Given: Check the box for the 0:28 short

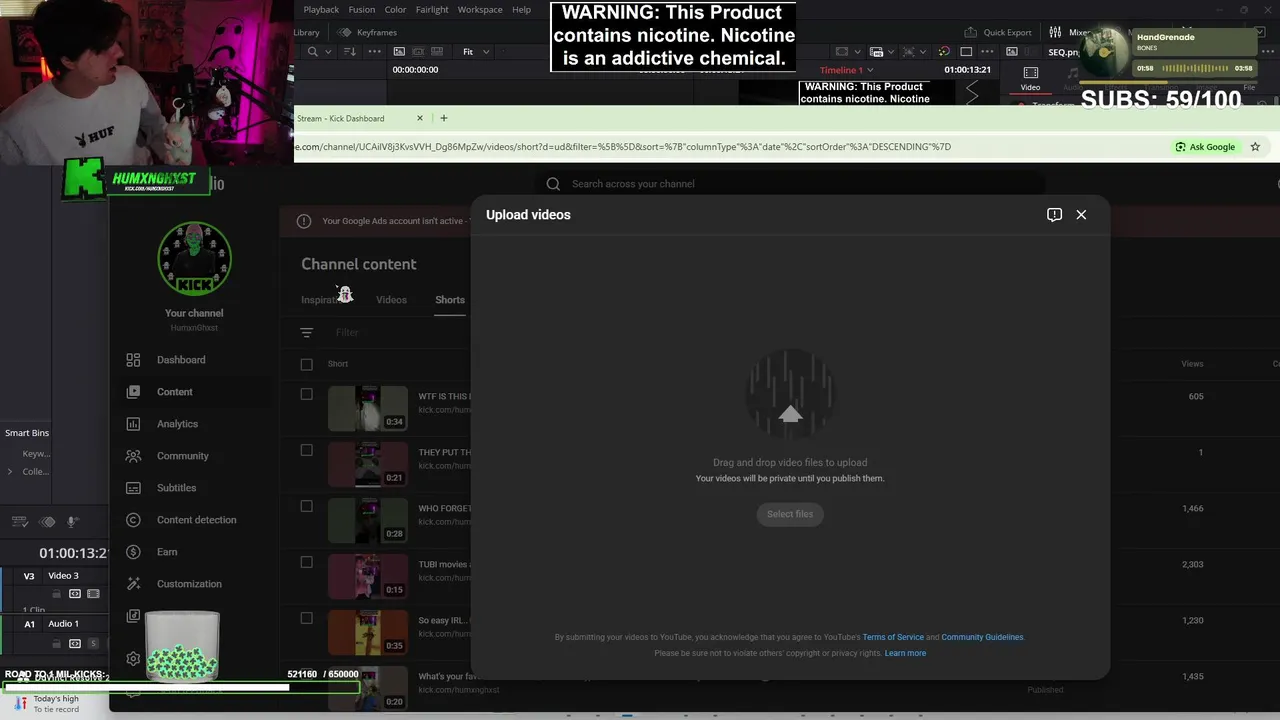Looking at the screenshot, I should [307, 506].
